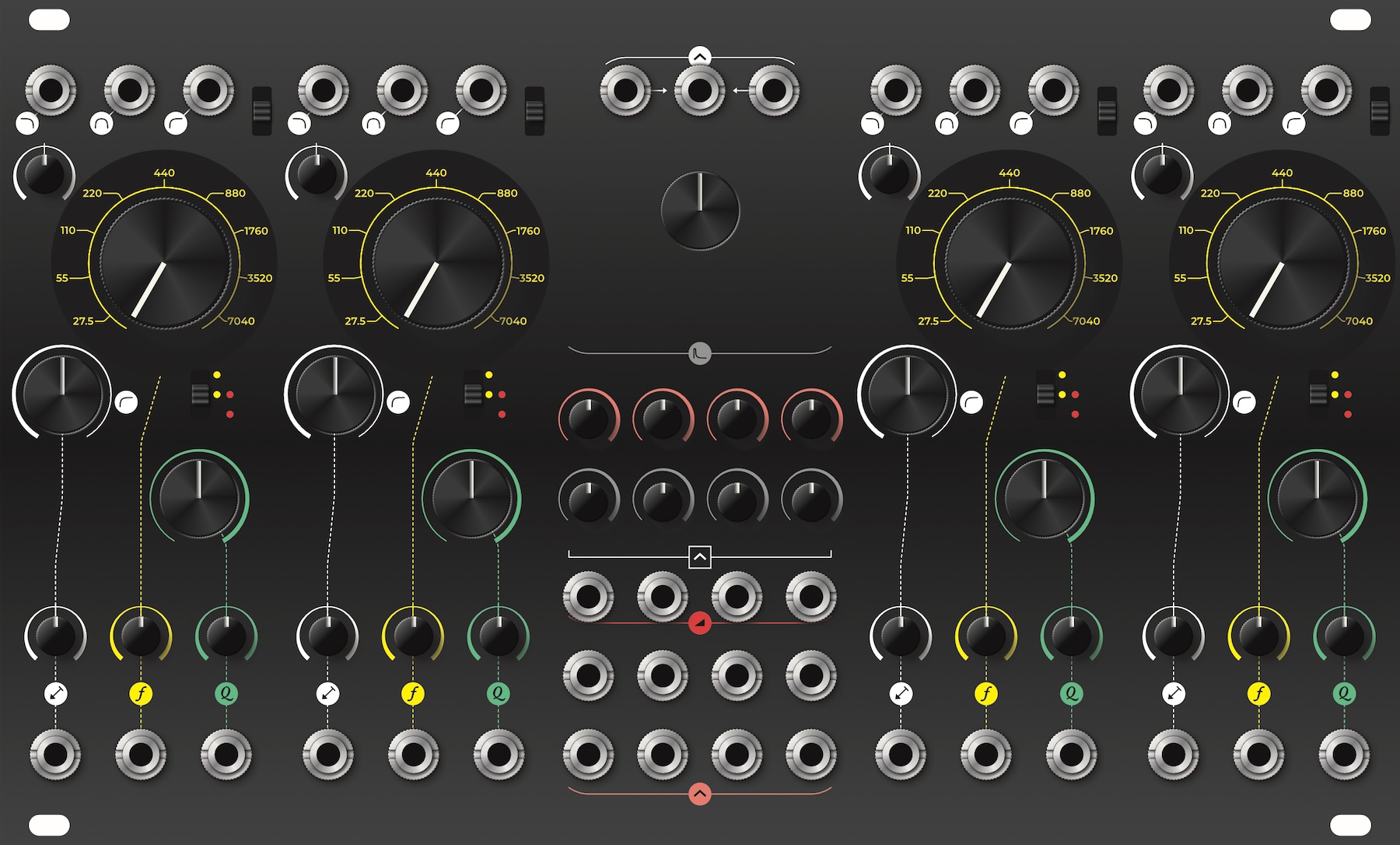Click the salmon chevron icon at the bottom center
The image size is (1400, 845).
point(700,794)
